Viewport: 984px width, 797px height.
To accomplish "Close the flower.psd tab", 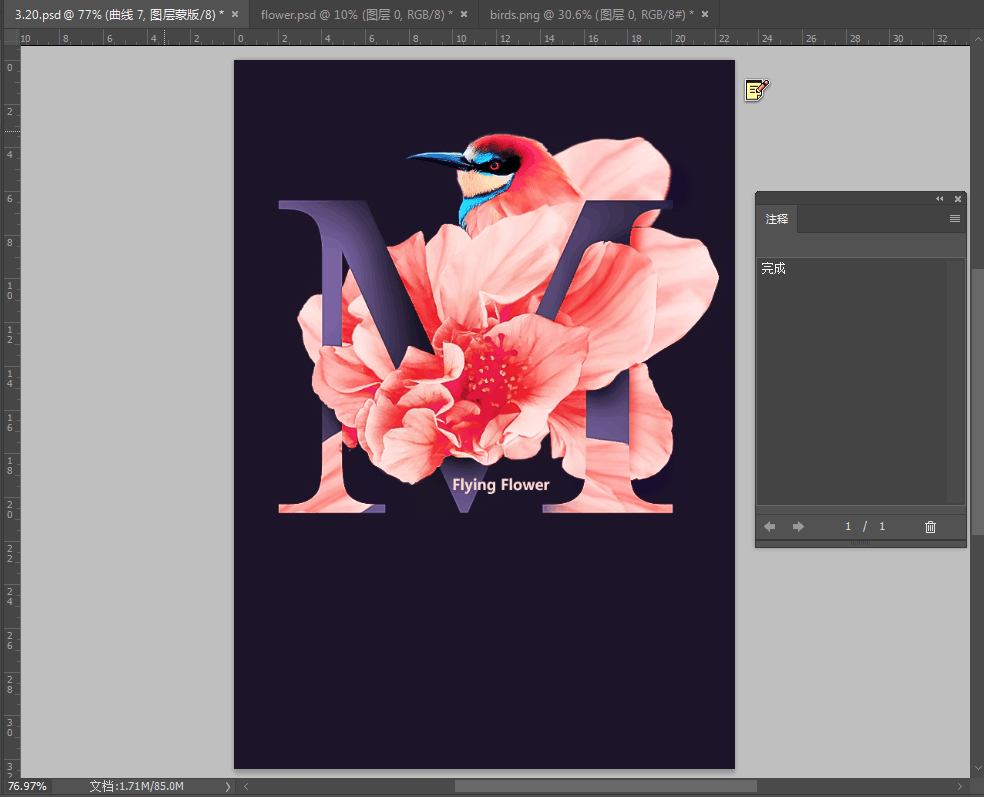I will tap(464, 15).
